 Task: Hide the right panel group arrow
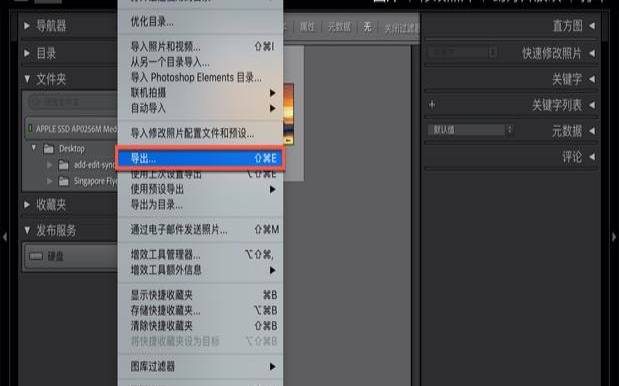[614, 237]
